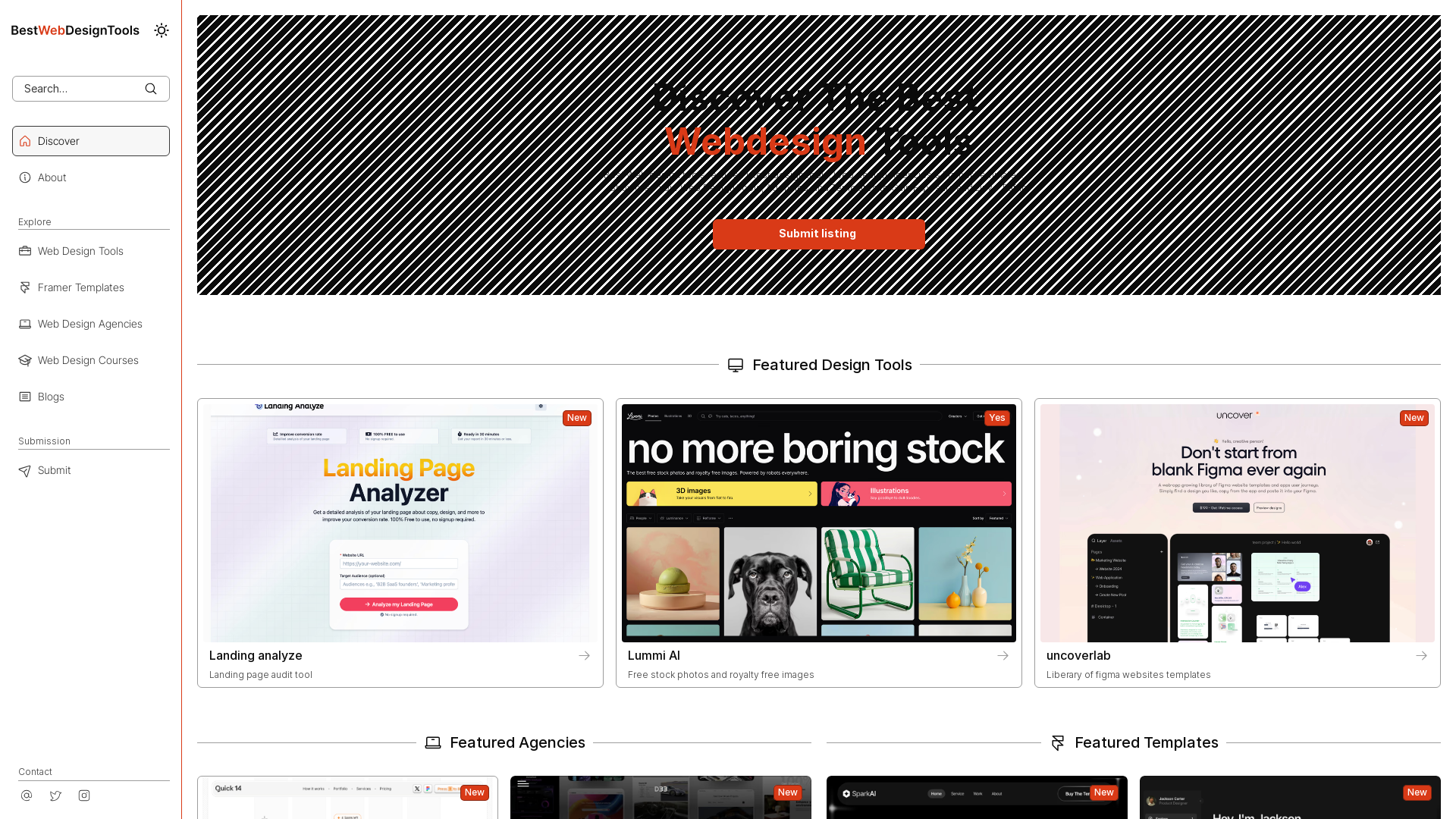Click the Submit sidebar icon
The image size is (1456, 819).
click(x=24, y=470)
